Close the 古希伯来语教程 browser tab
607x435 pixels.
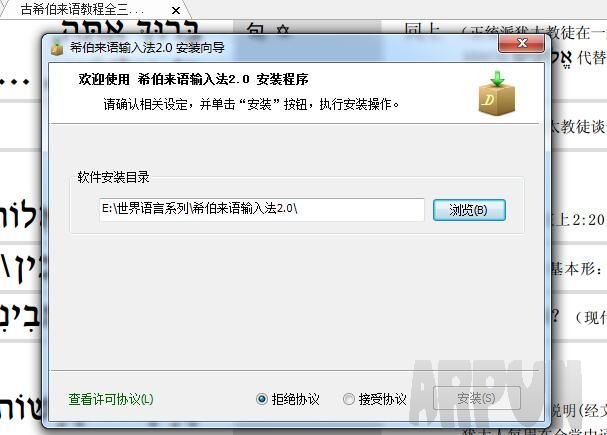pyautogui.click(x=176, y=10)
